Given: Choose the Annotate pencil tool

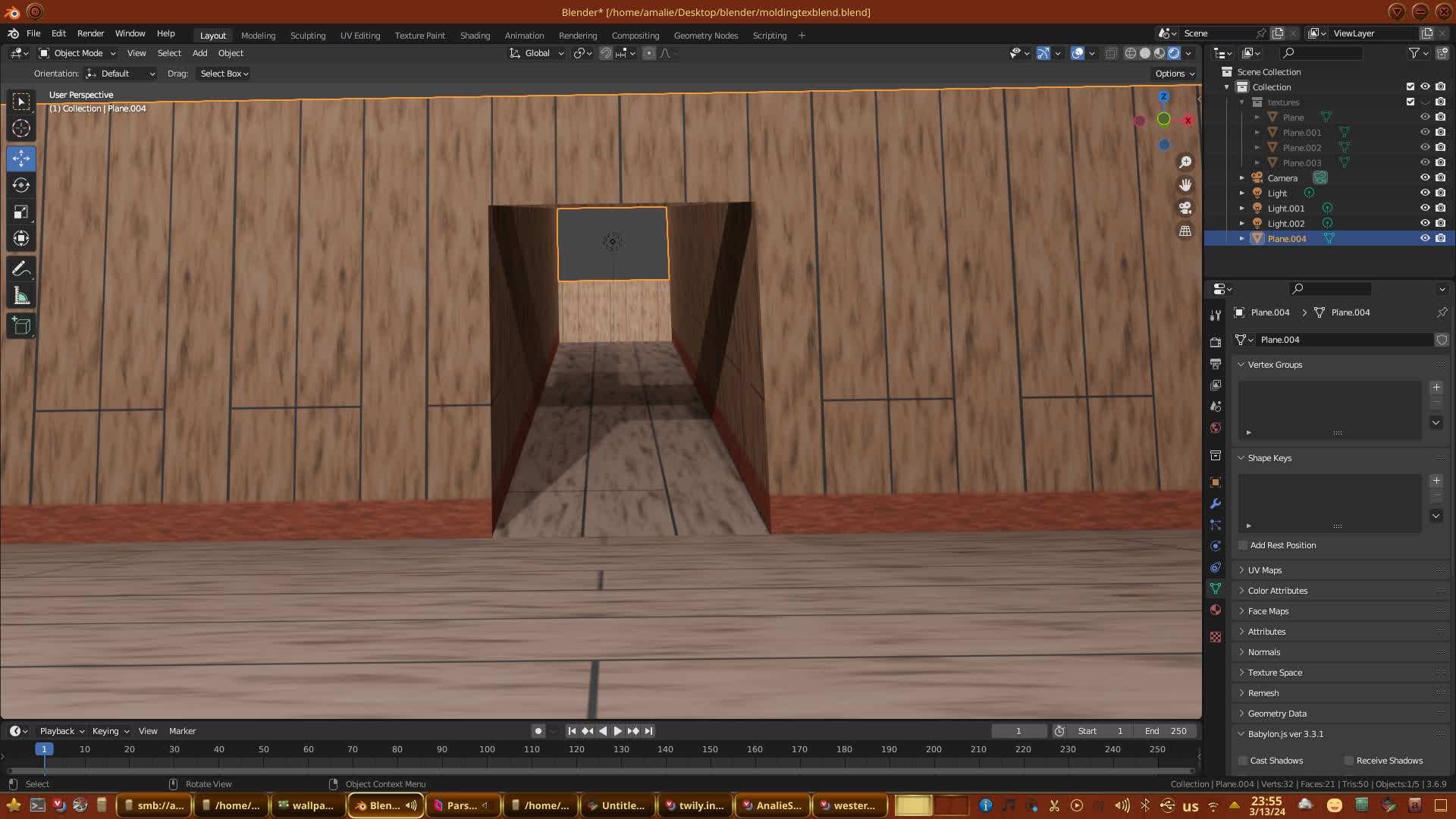Looking at the screenshot, I should (x=21, y=268).
